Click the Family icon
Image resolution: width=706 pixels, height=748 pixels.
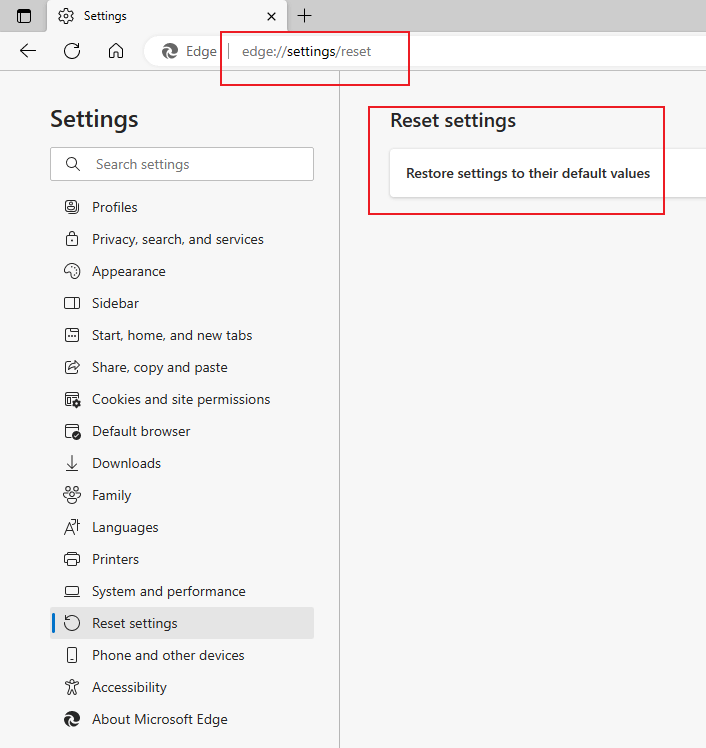72,495
